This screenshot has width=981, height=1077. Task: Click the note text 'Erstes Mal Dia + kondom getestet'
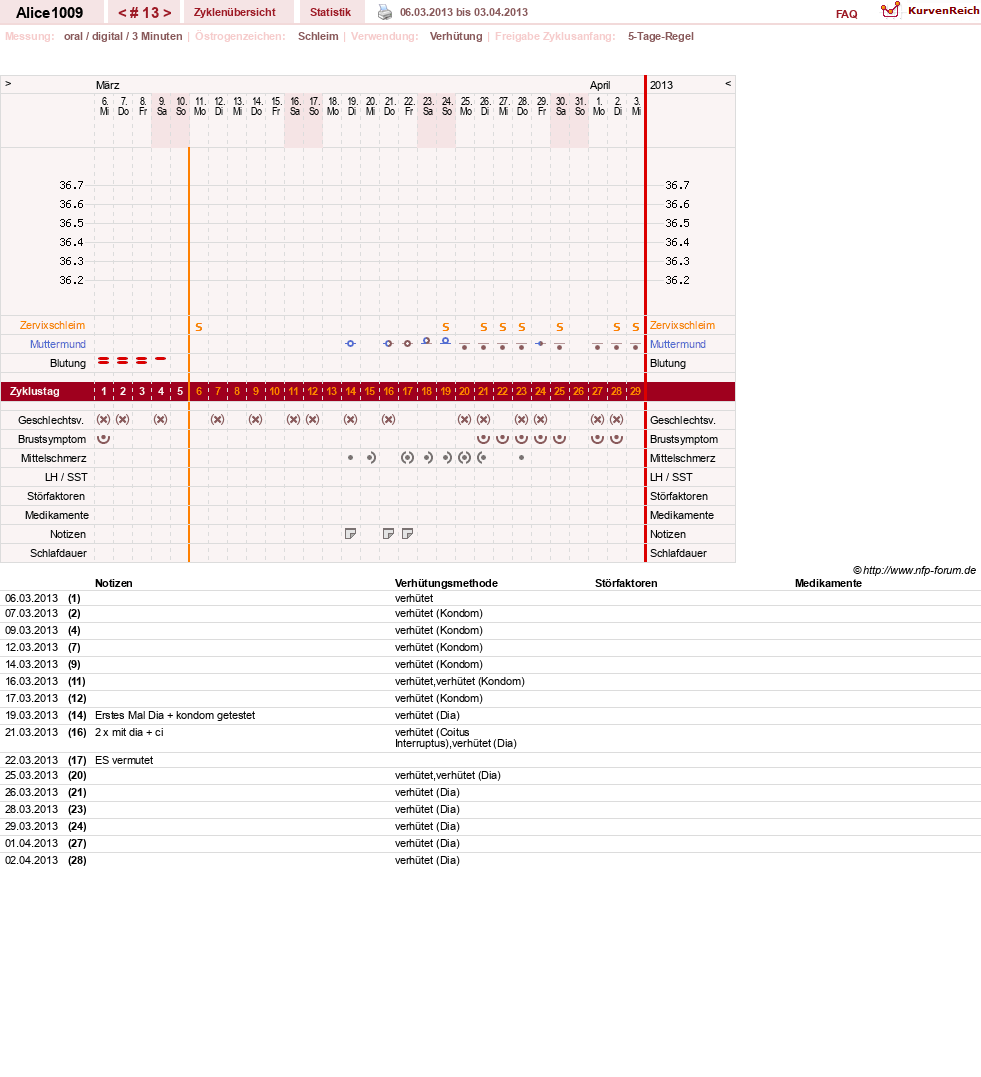175,715
